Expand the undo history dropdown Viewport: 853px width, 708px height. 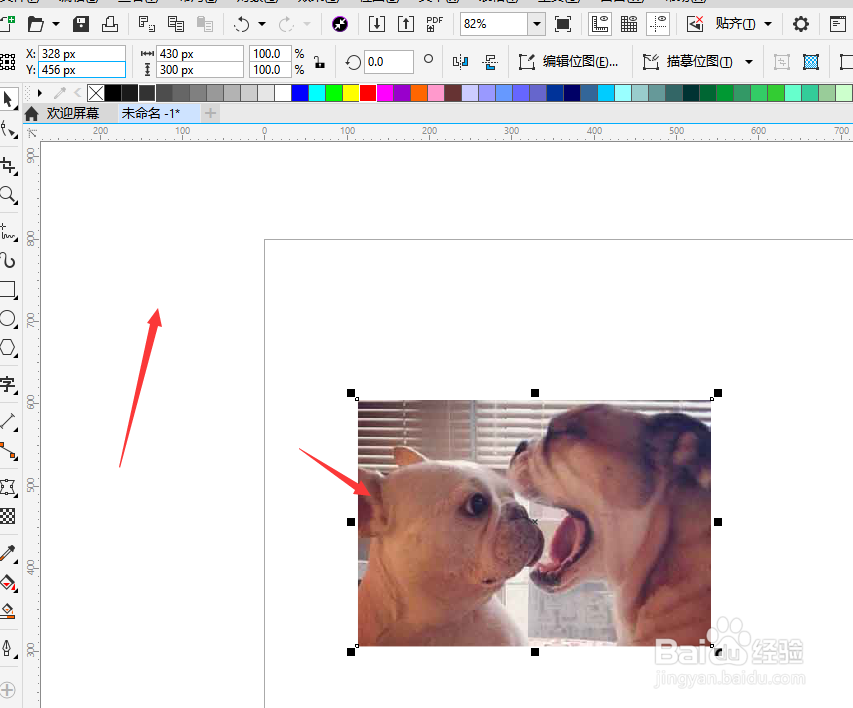click(262, 24)
